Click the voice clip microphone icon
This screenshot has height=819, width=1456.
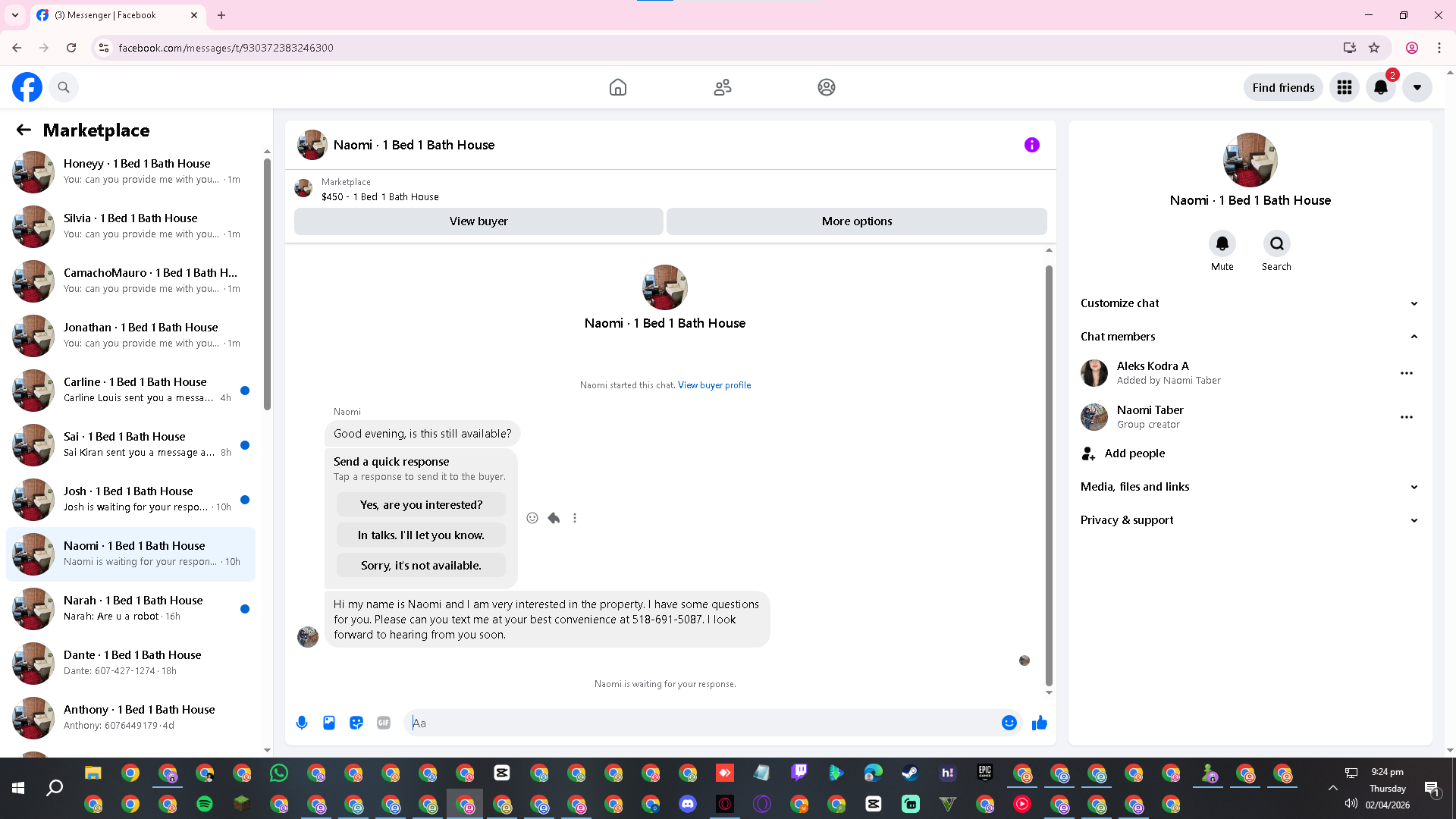(302, 723)
